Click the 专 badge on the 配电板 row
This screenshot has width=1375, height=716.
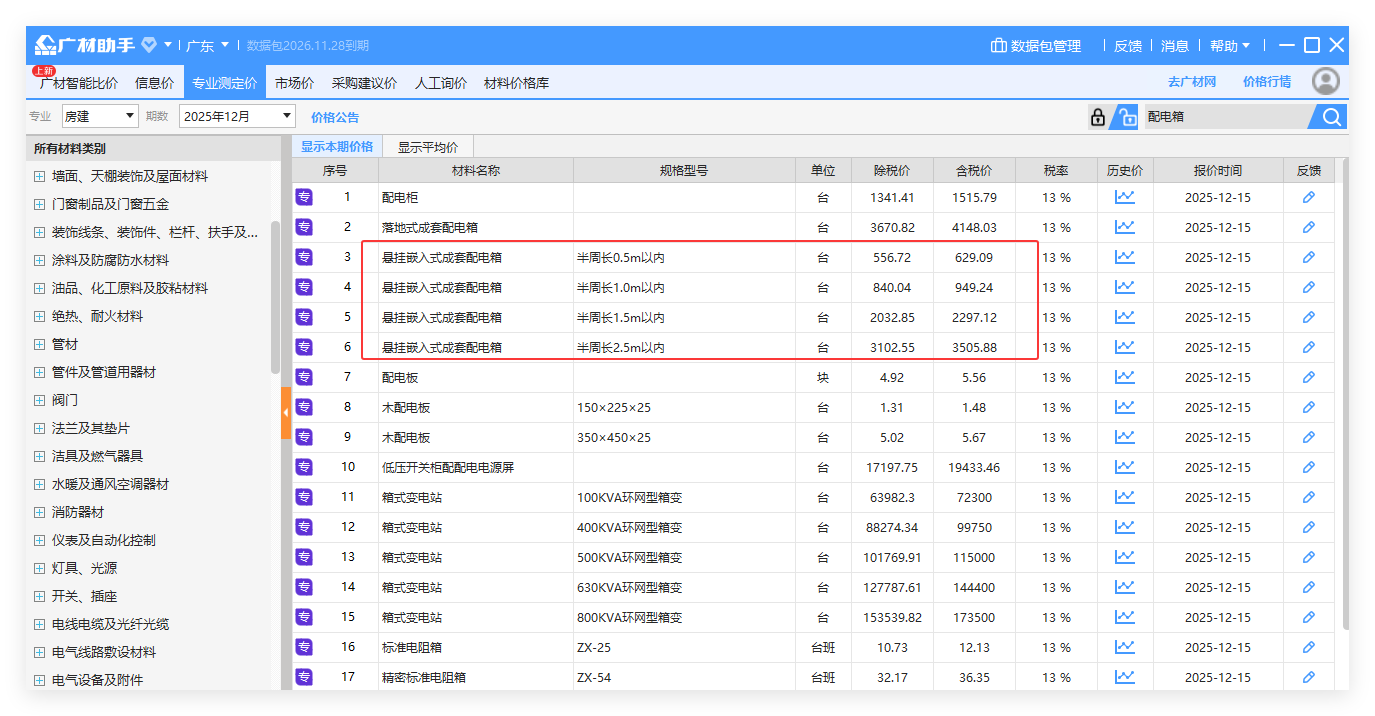point(303,377)
